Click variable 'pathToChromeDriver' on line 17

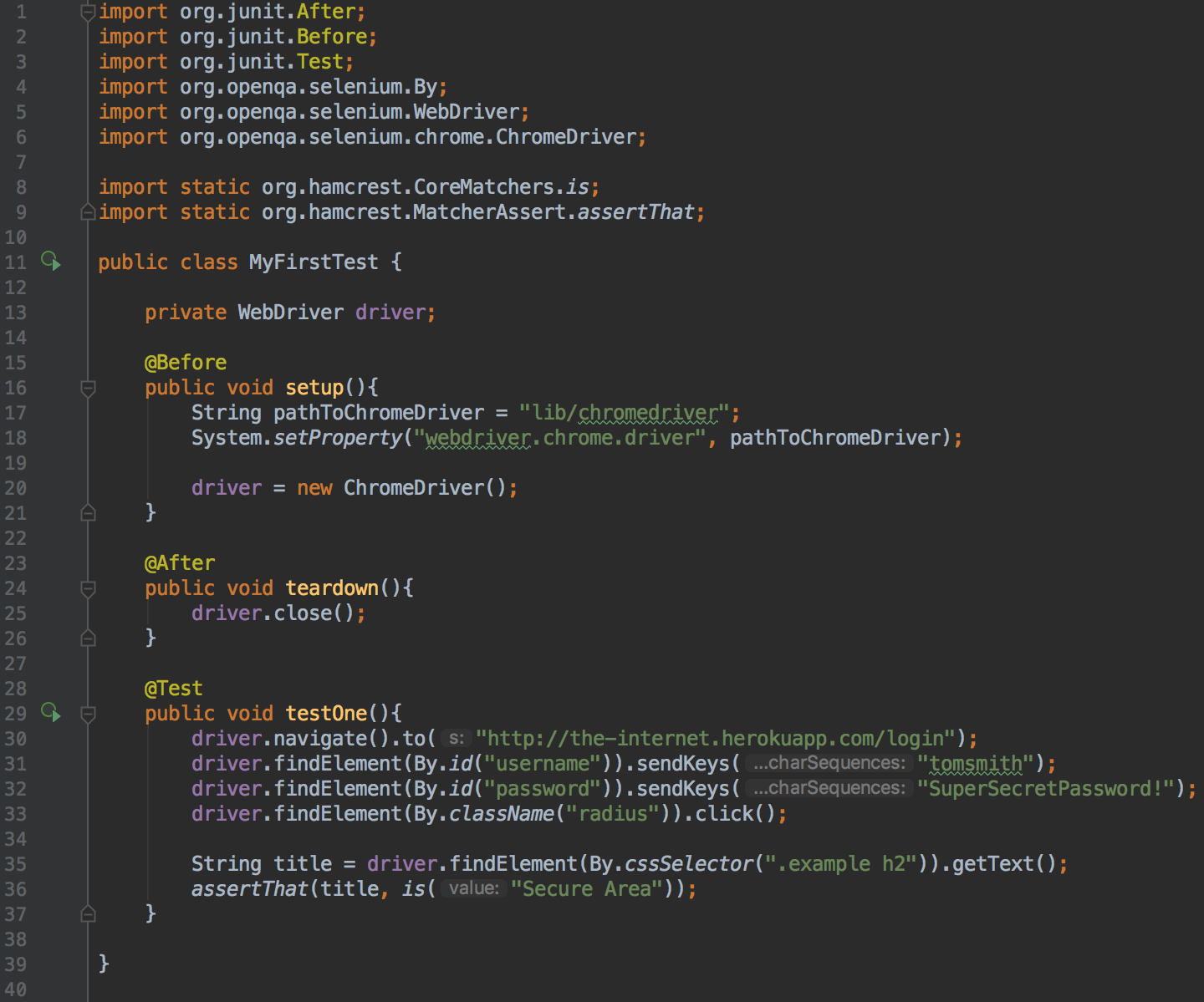[379, 413]
